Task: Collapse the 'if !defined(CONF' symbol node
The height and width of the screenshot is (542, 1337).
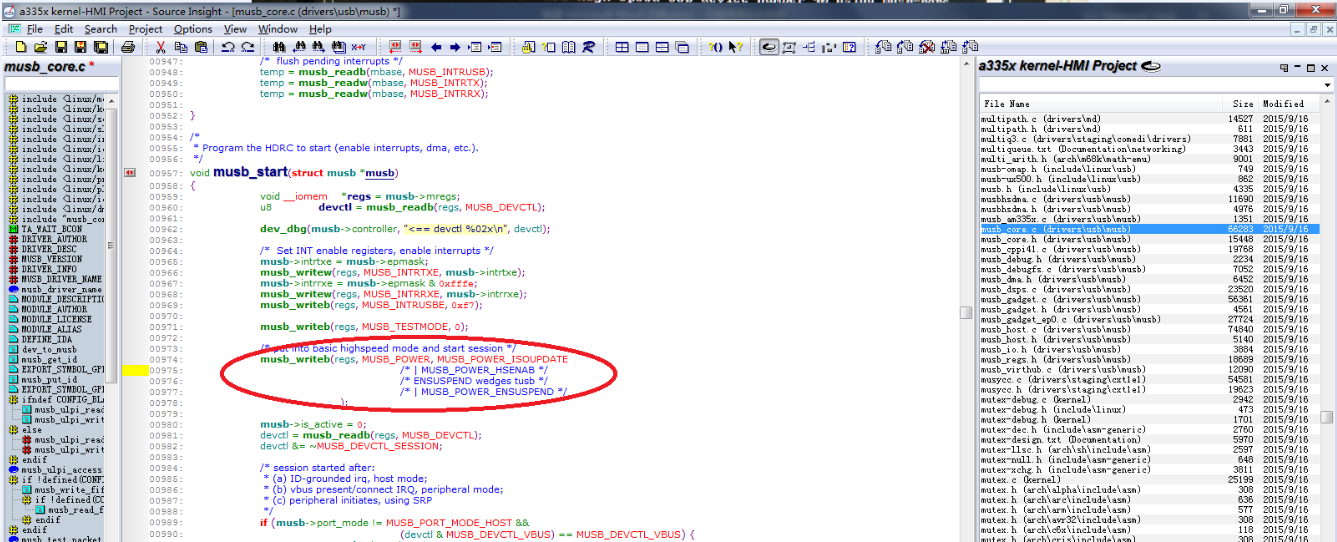Action: coord(13,480)
